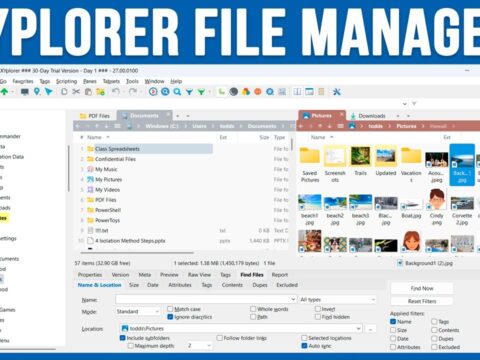Tick the Invert checkbox
Viewport: 480px width, 360px height.
click(x=318, y=309)
